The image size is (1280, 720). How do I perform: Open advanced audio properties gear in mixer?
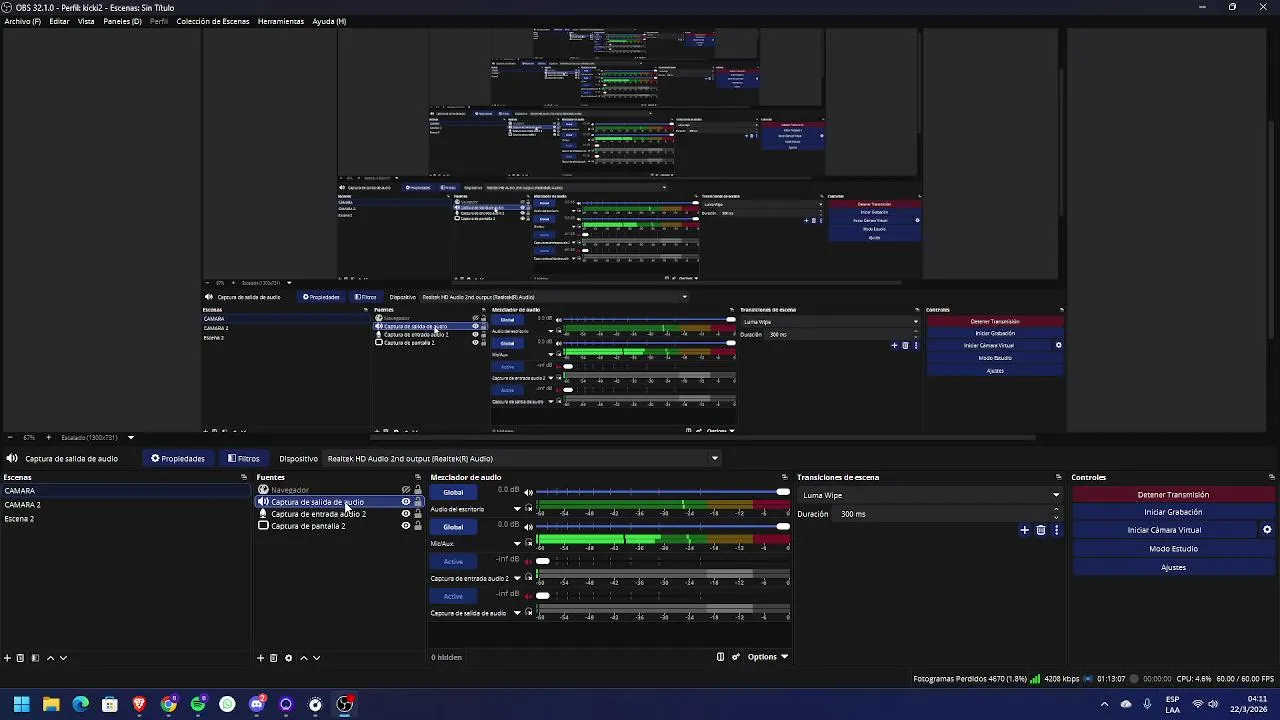tap(736, 657)
